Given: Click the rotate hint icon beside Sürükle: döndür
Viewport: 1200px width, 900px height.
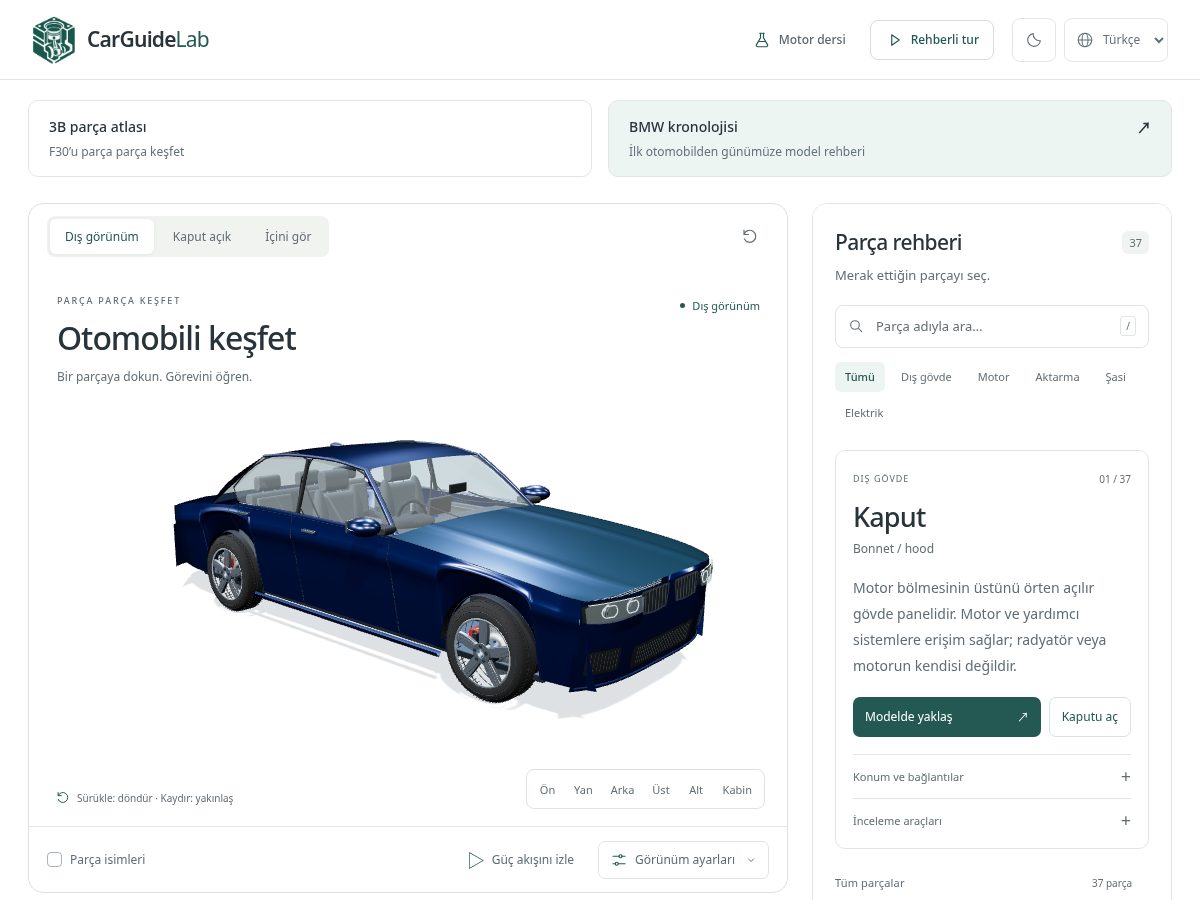Looking at the screenshot, I should pyautogui.click(x=63, y=798).
